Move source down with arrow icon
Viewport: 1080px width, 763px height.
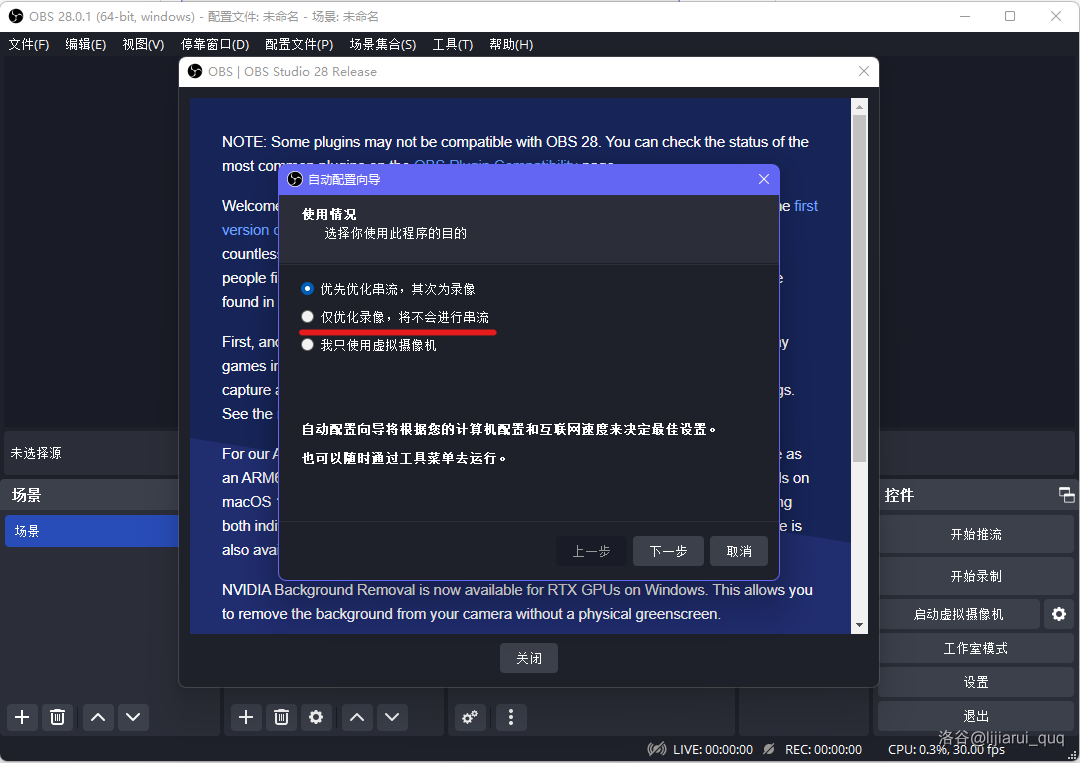[392, 718]
